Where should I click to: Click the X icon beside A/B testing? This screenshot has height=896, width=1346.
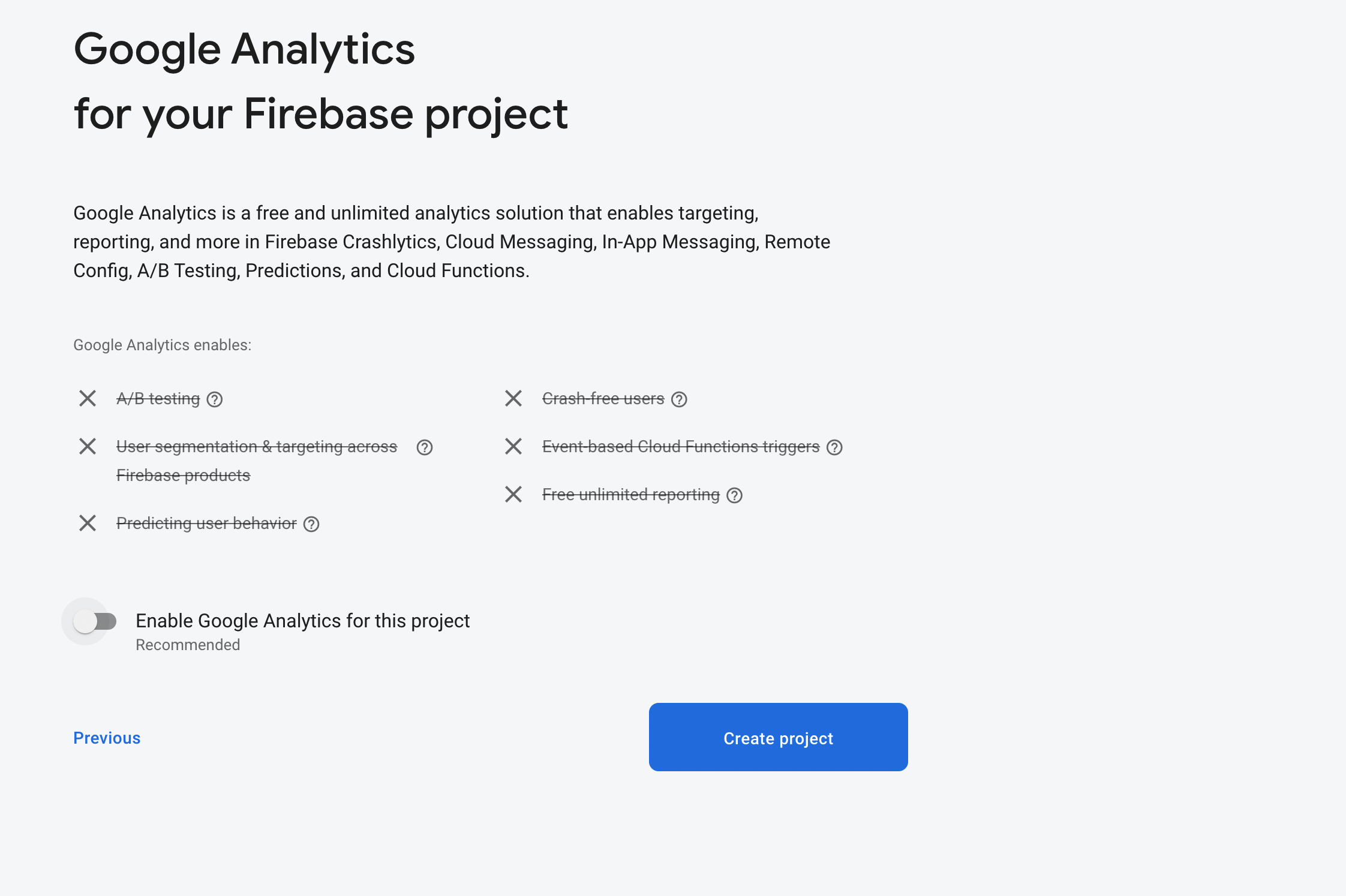[88, 399]
